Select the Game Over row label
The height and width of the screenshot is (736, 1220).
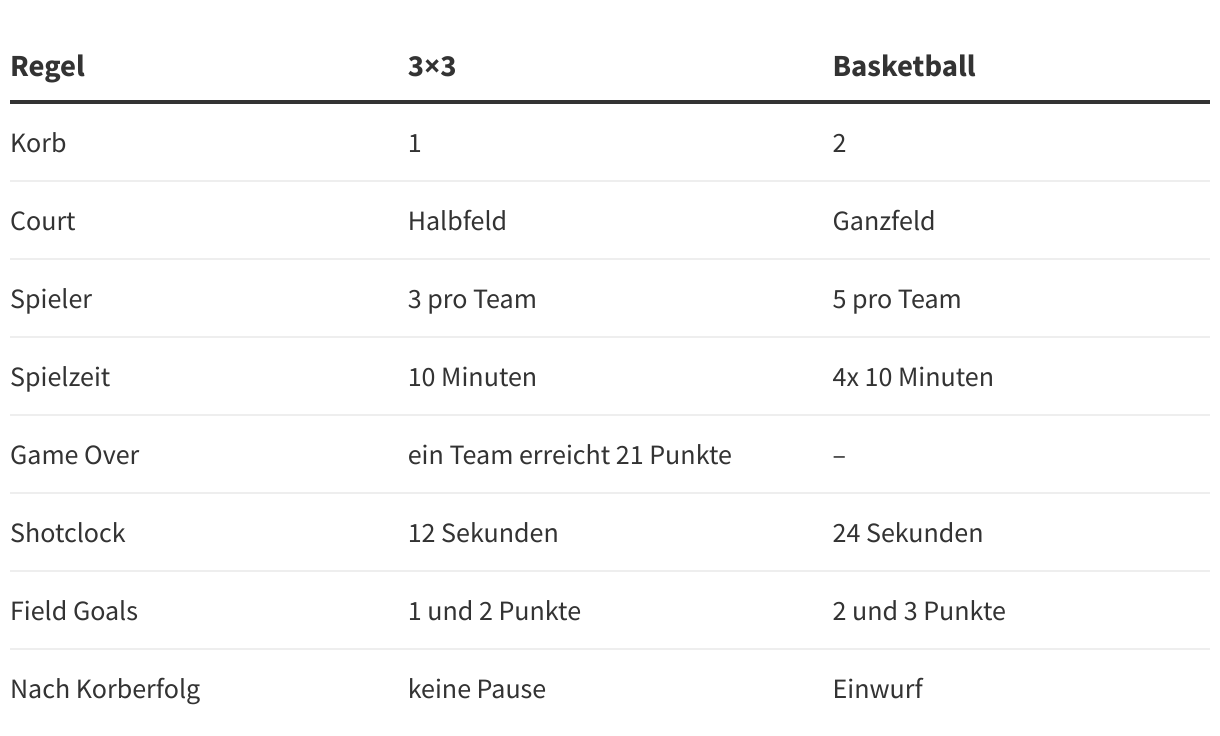point(75,455)
